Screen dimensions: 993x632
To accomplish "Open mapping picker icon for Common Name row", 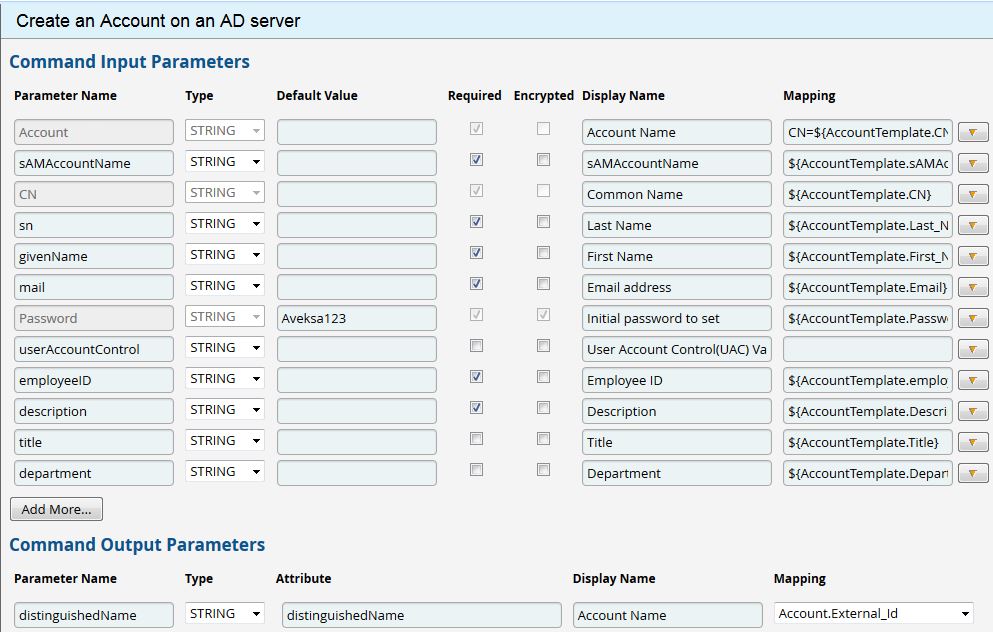I will pyautogui.click(x=972, y=195).
